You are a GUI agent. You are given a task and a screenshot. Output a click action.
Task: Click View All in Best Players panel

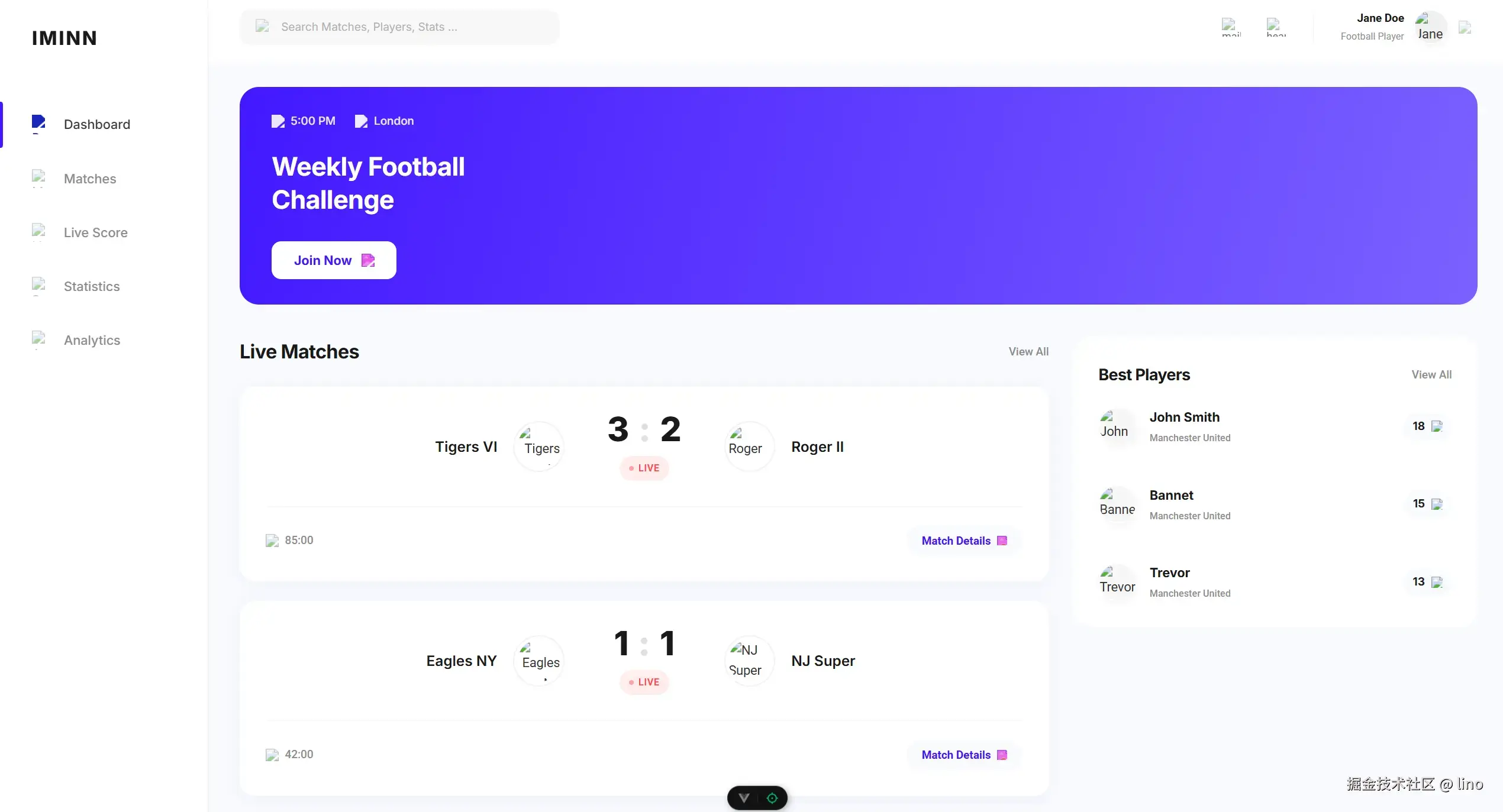1431,374
